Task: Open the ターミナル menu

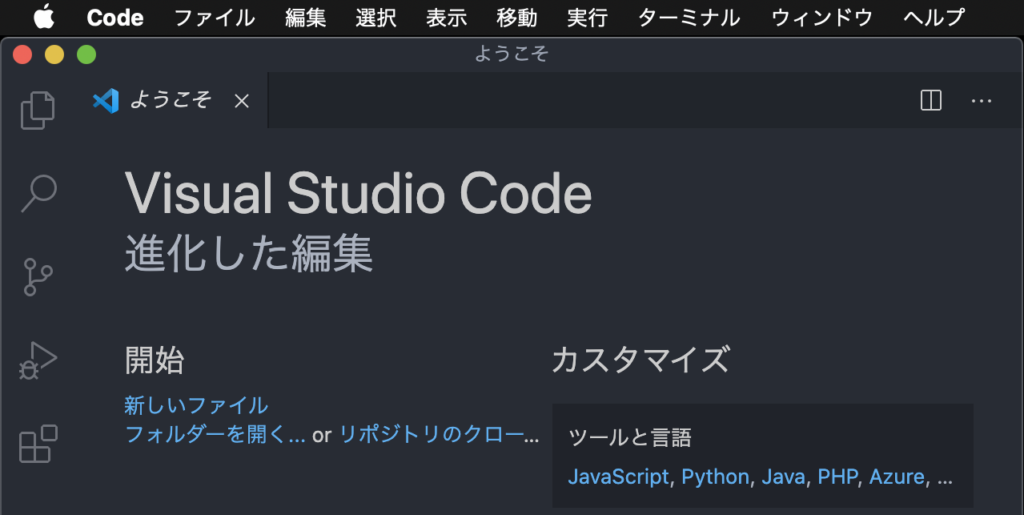Action: tap(688, 18)
